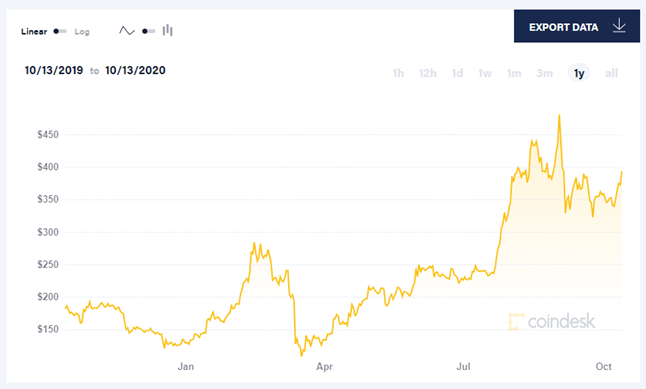Select the candlestick chart icon
This screenshot has height=389, width=646.
pos(167,30)
